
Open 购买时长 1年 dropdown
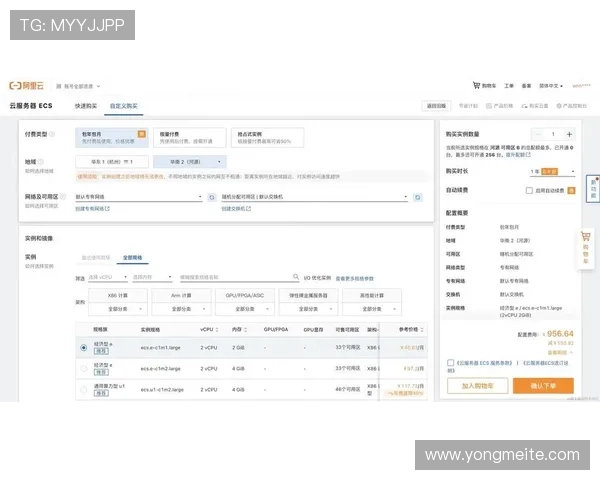552,171
